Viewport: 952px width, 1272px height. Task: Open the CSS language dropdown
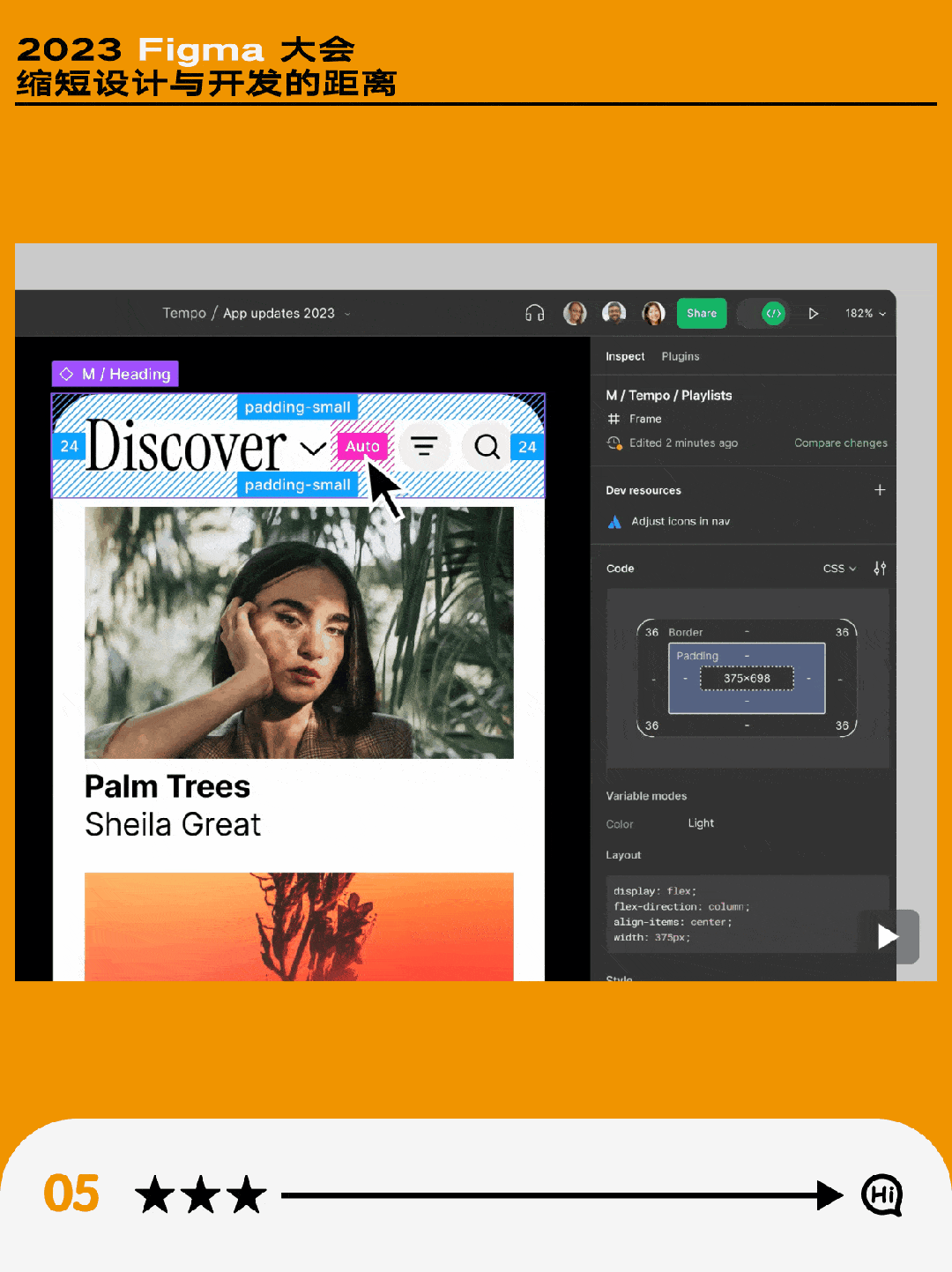[839, 569]
